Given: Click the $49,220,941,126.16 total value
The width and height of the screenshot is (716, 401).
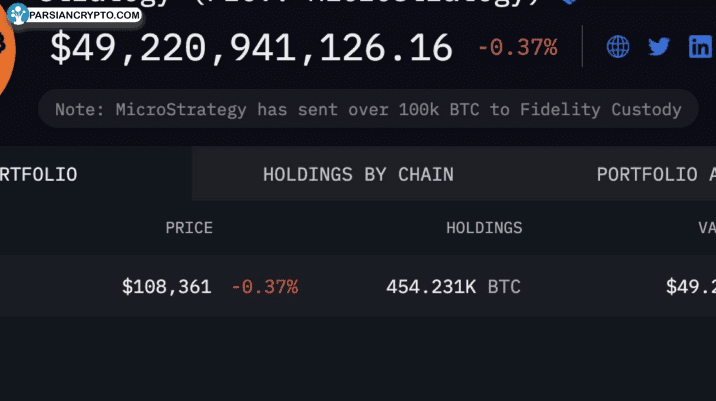Looking at the screenshot, I should [x=251, y=47].
